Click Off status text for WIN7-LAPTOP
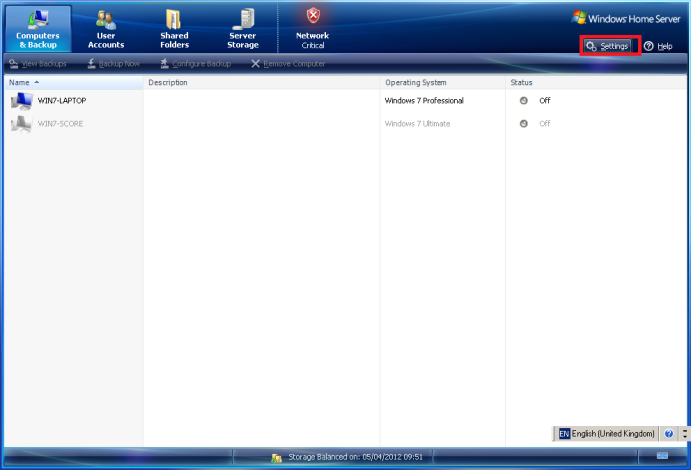 click(x=545, y=100)
